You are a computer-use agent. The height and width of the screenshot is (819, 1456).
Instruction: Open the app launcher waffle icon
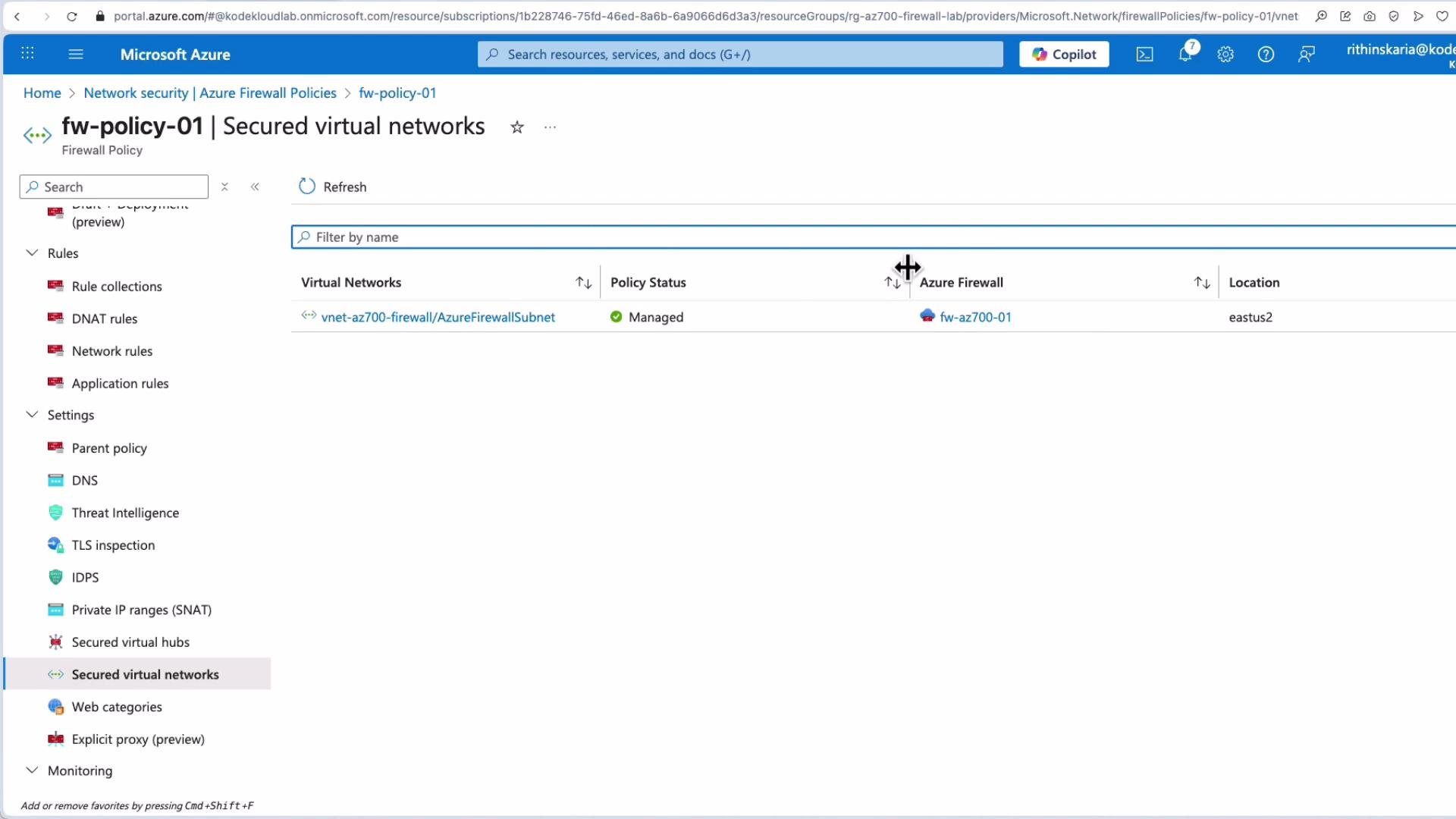point(27,54)
